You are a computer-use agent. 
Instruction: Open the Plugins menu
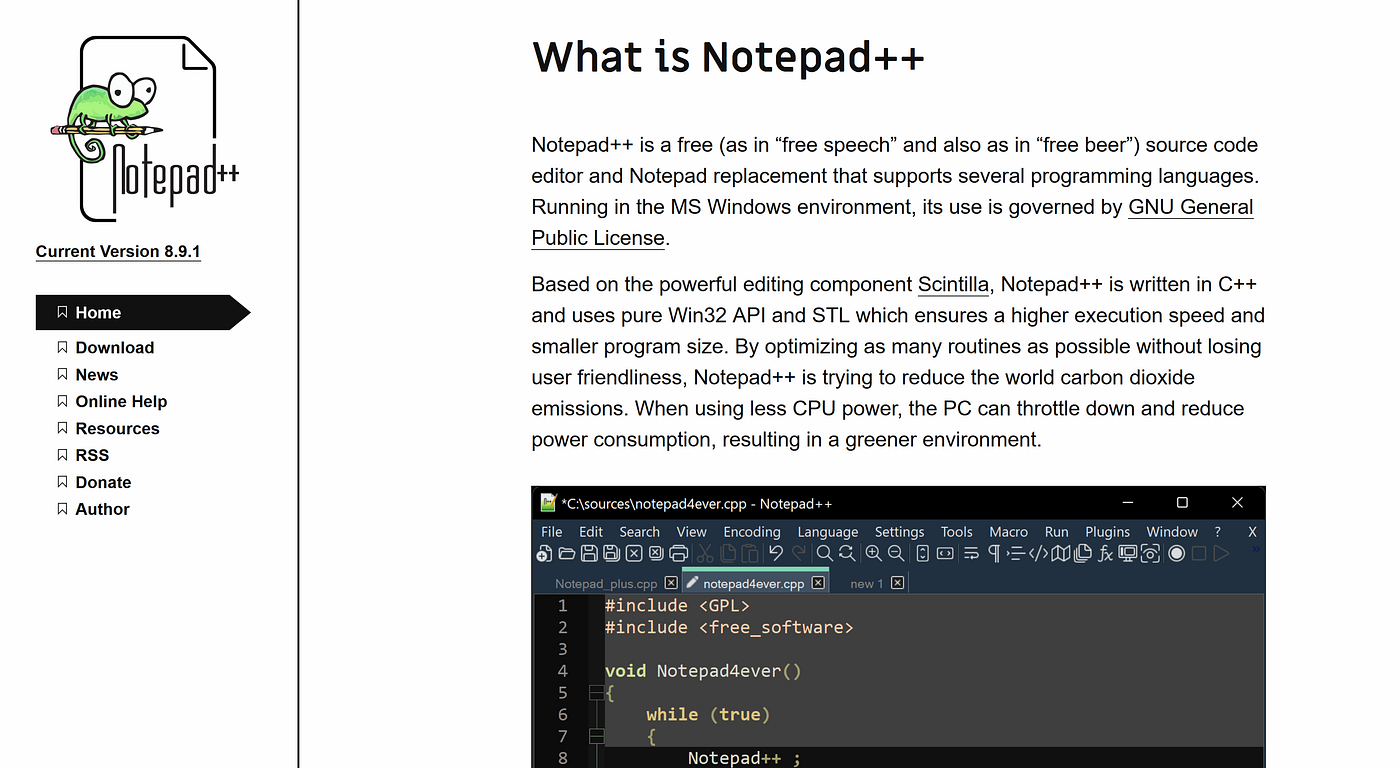pos(1108,532)
